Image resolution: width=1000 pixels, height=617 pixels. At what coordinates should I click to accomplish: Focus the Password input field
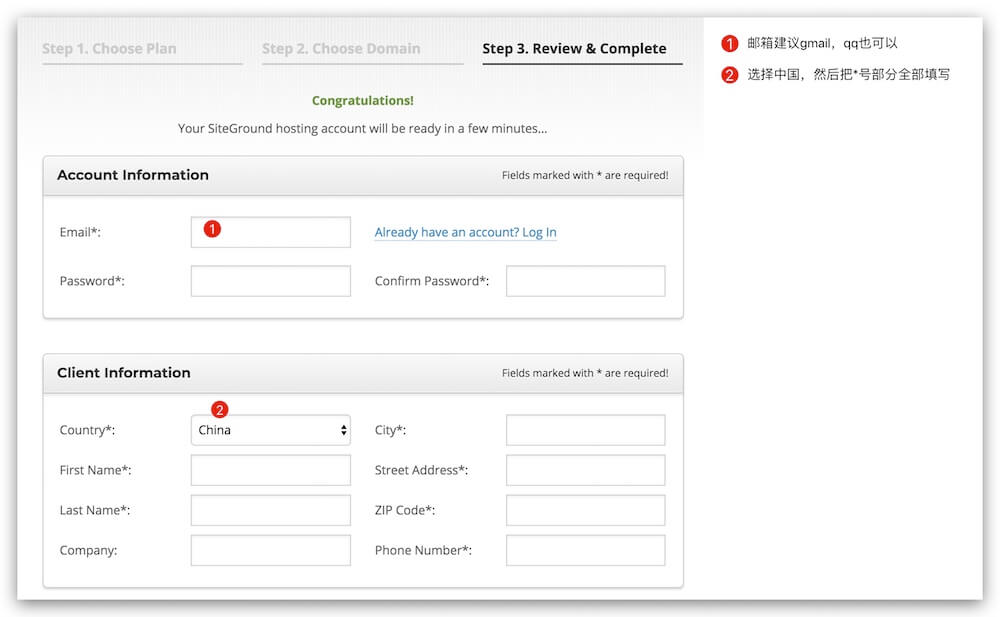pos(271,281)
